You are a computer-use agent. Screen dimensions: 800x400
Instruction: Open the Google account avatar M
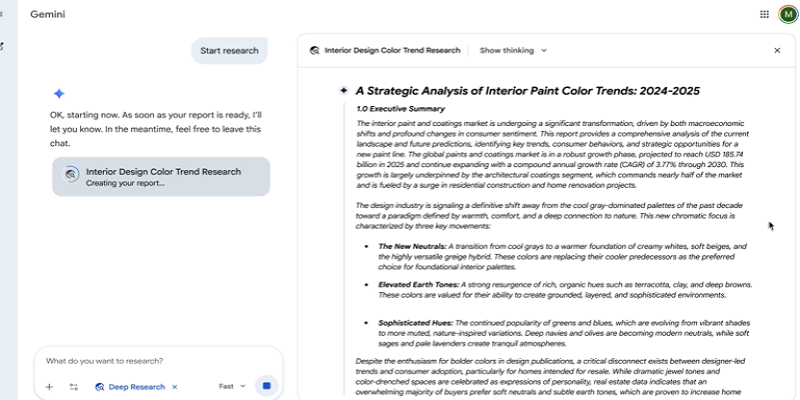pos(788,14)
